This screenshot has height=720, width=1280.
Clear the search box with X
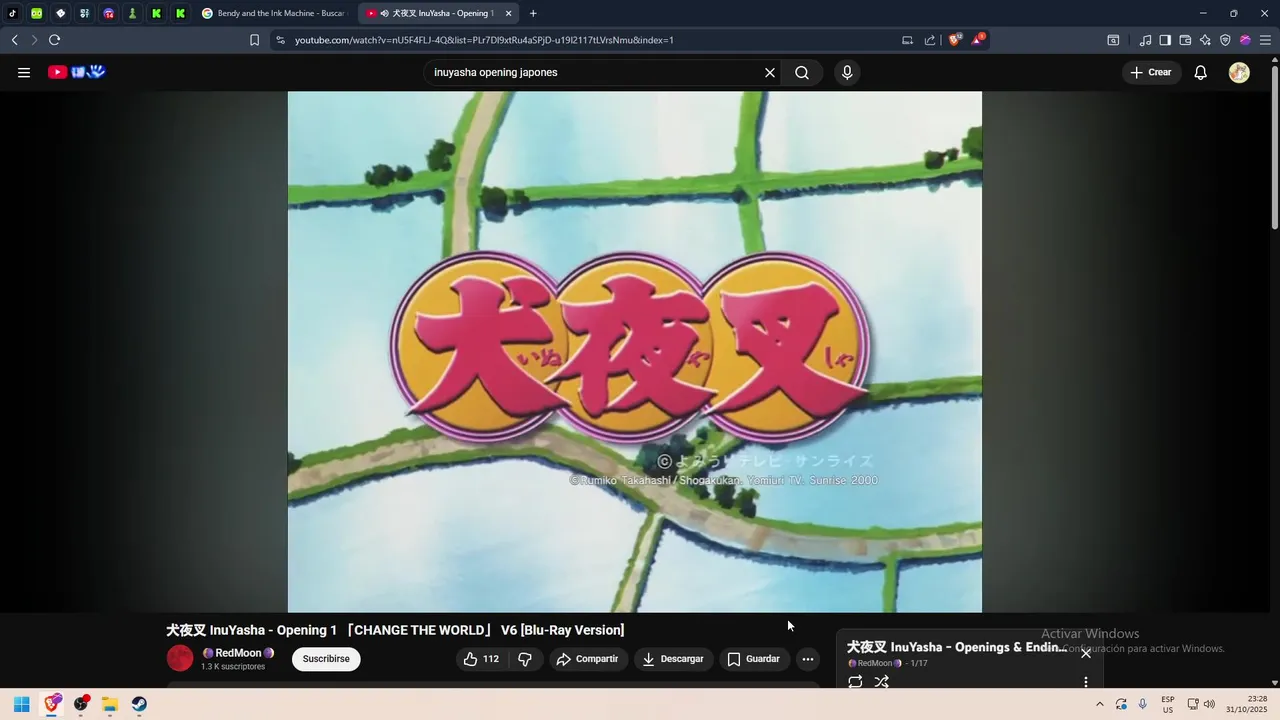pyautogui.click(x=770, y=72)
